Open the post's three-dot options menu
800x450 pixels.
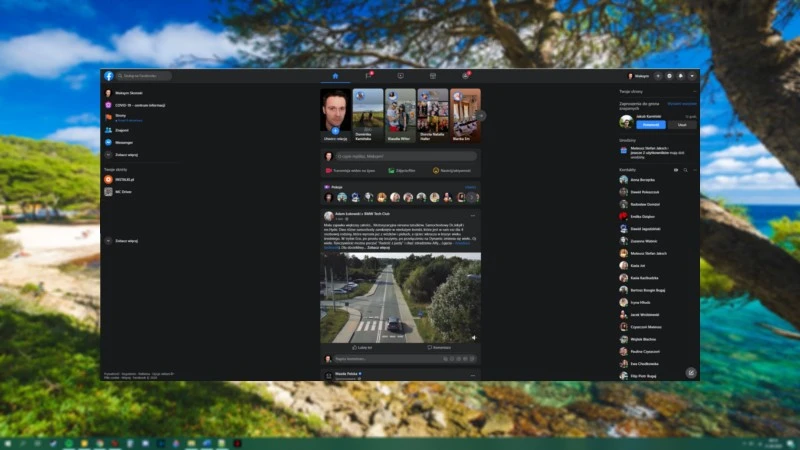tap(473, 215)
